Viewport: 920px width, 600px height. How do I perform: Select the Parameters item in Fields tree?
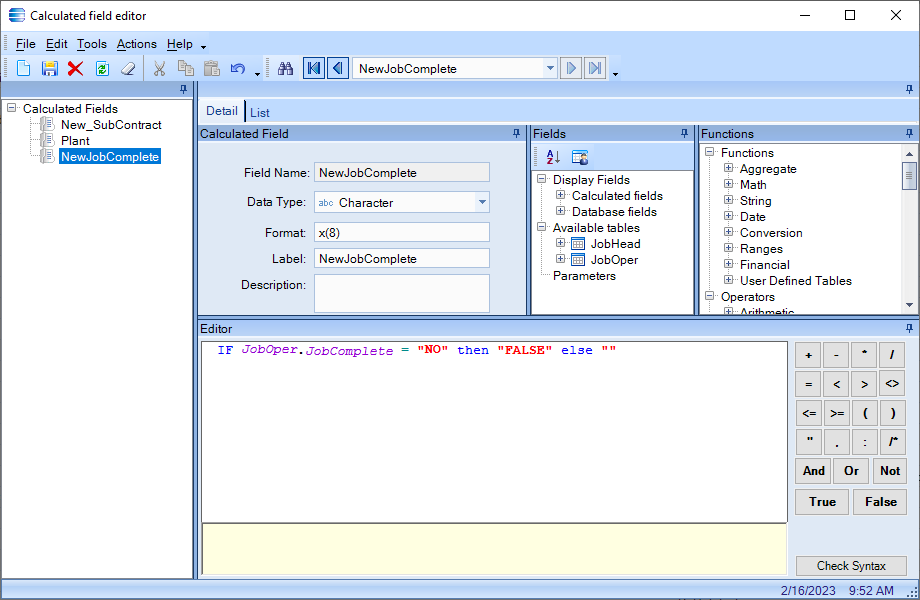(x=584, y=276)
